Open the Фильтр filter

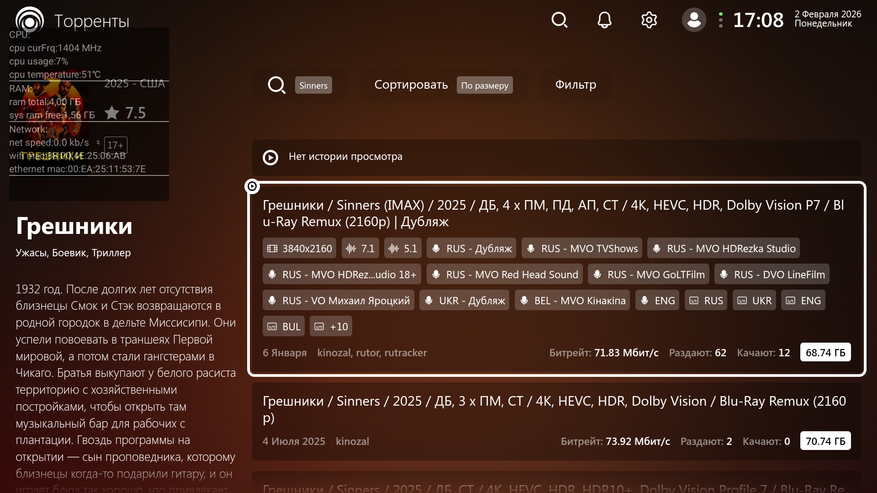[575, 84]
